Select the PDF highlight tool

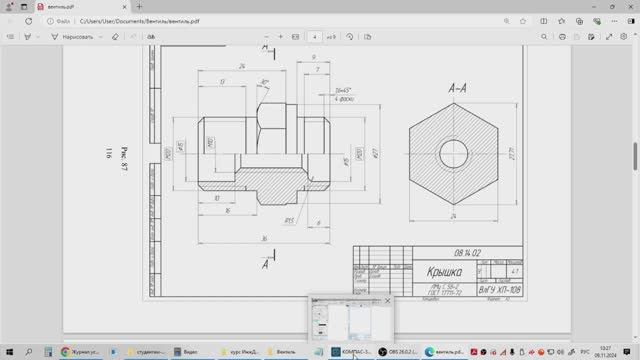pyautogui.click(x=28, y=37)
